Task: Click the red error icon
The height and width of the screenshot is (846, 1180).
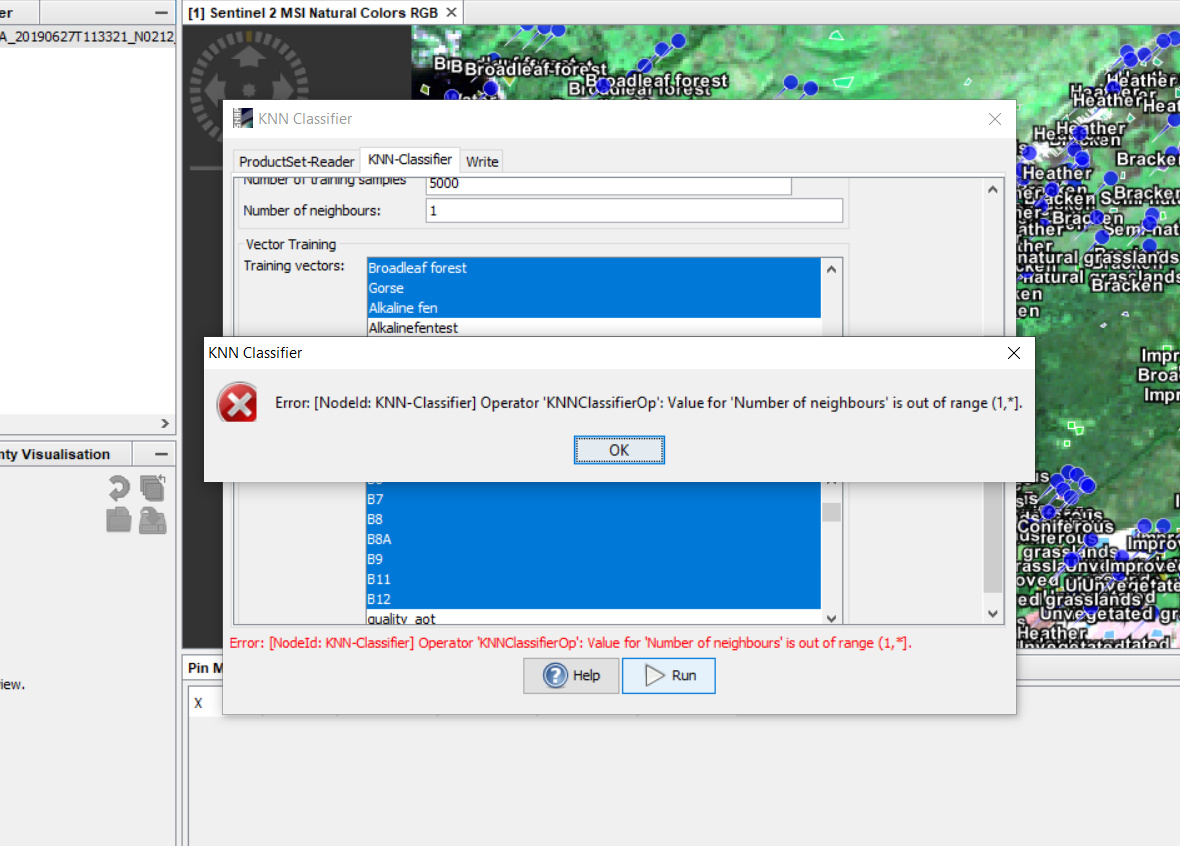Action: pyautogui.click(x=237, y=404)
